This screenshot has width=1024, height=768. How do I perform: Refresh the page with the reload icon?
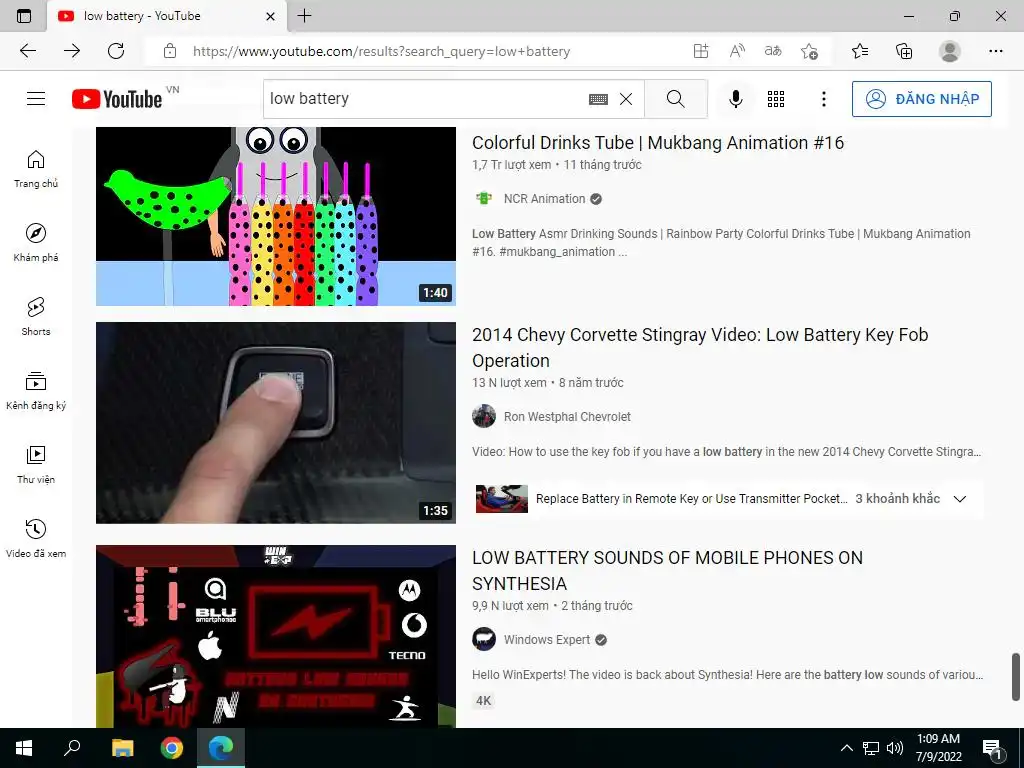coord(116,51)
